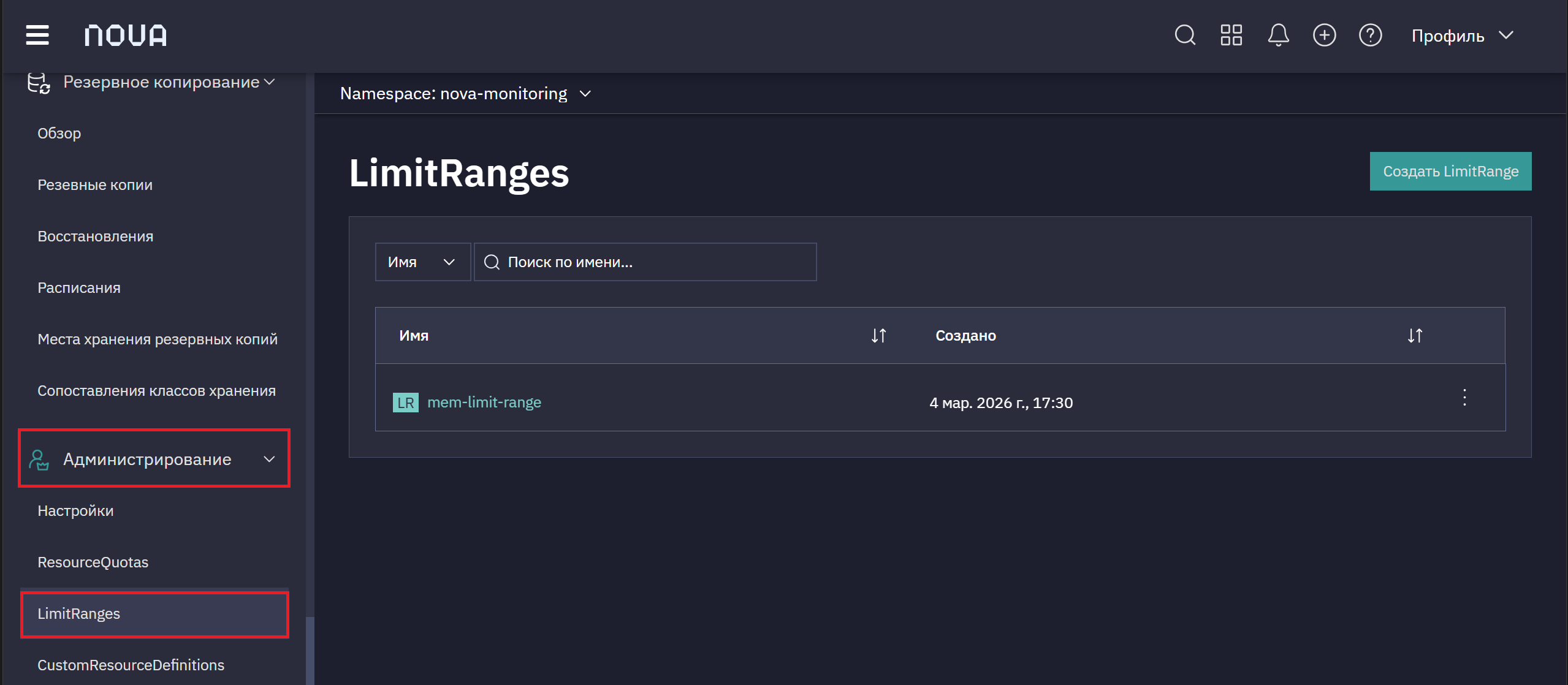Open the kebab actions menu for mem-limit-range
Screen dimensions: 1568x685
click(x=1464, y=398)
